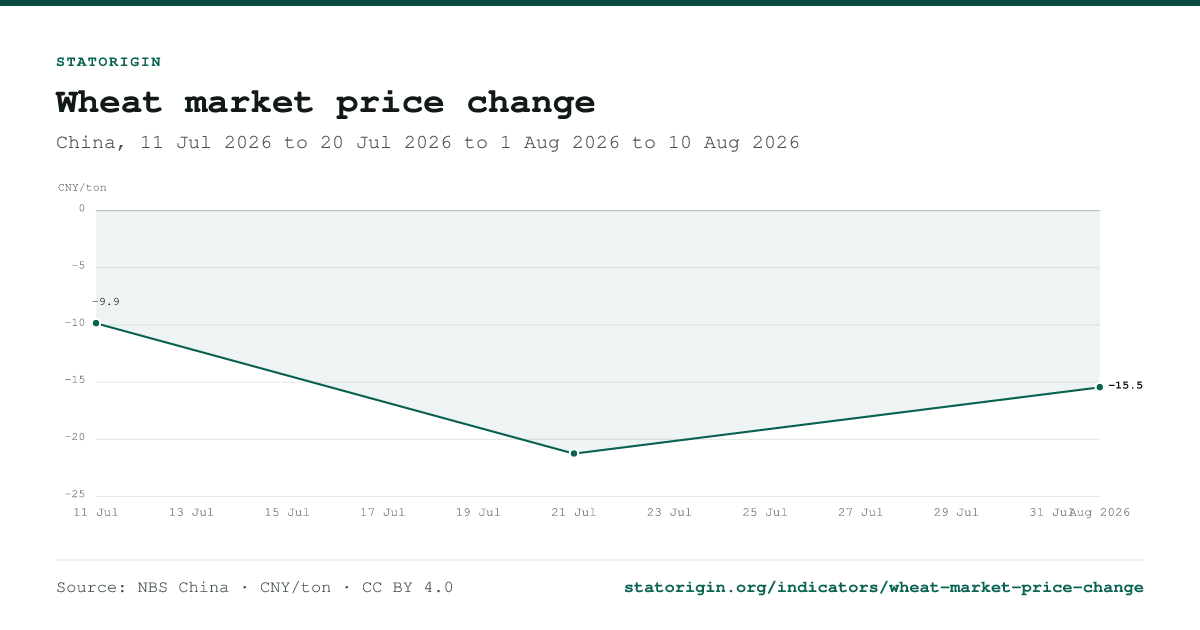The image size is (1200, 630).
Task: Click the 19 Jul x-axis tick label
Action: (x=478, y=512)
